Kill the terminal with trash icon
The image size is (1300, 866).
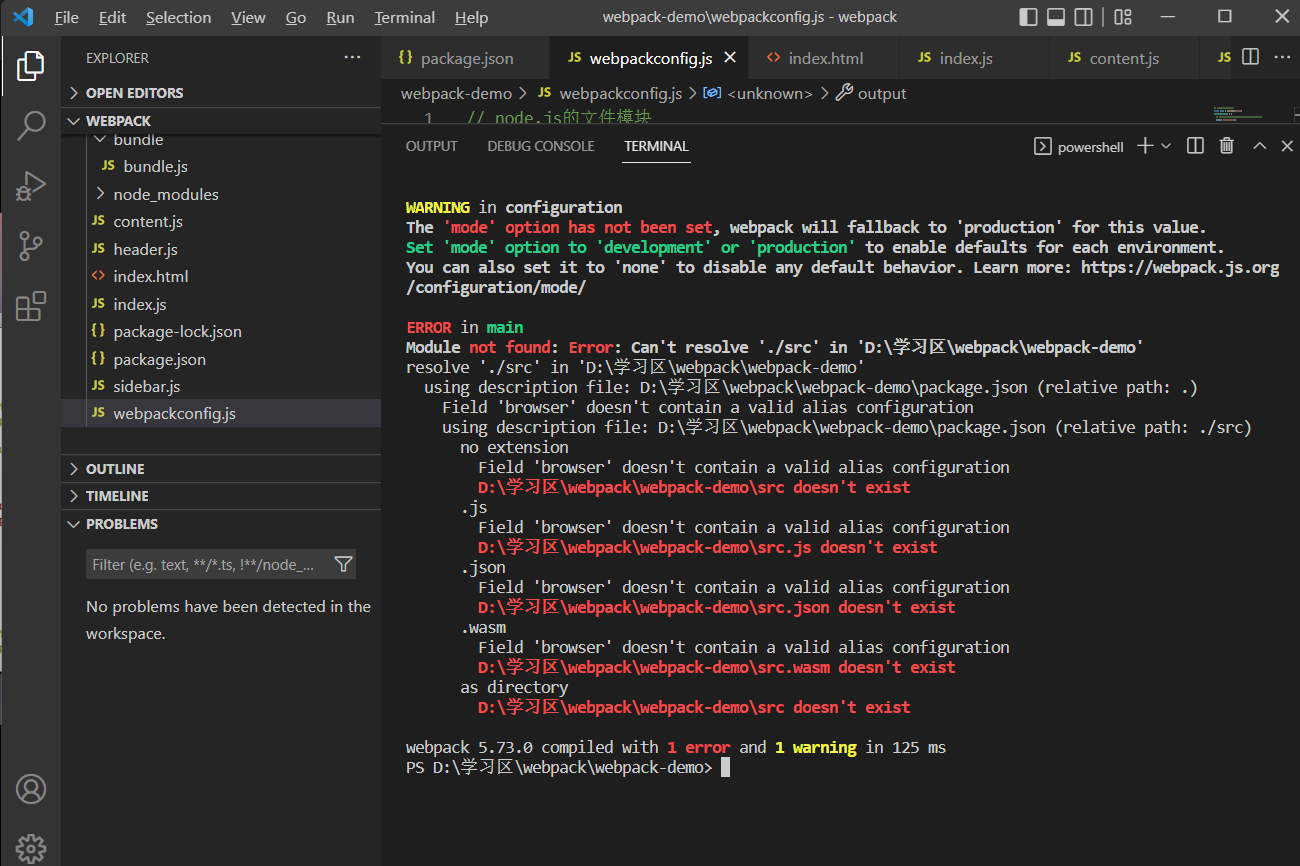click(1227, 146)
